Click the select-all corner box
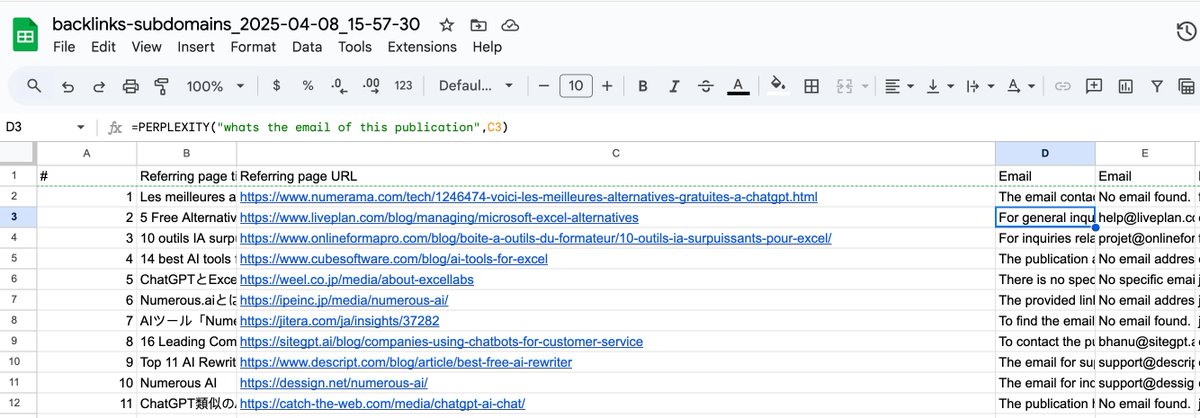Image resolution: width=1200 pixels, height=418 pixels. point(18,154)
